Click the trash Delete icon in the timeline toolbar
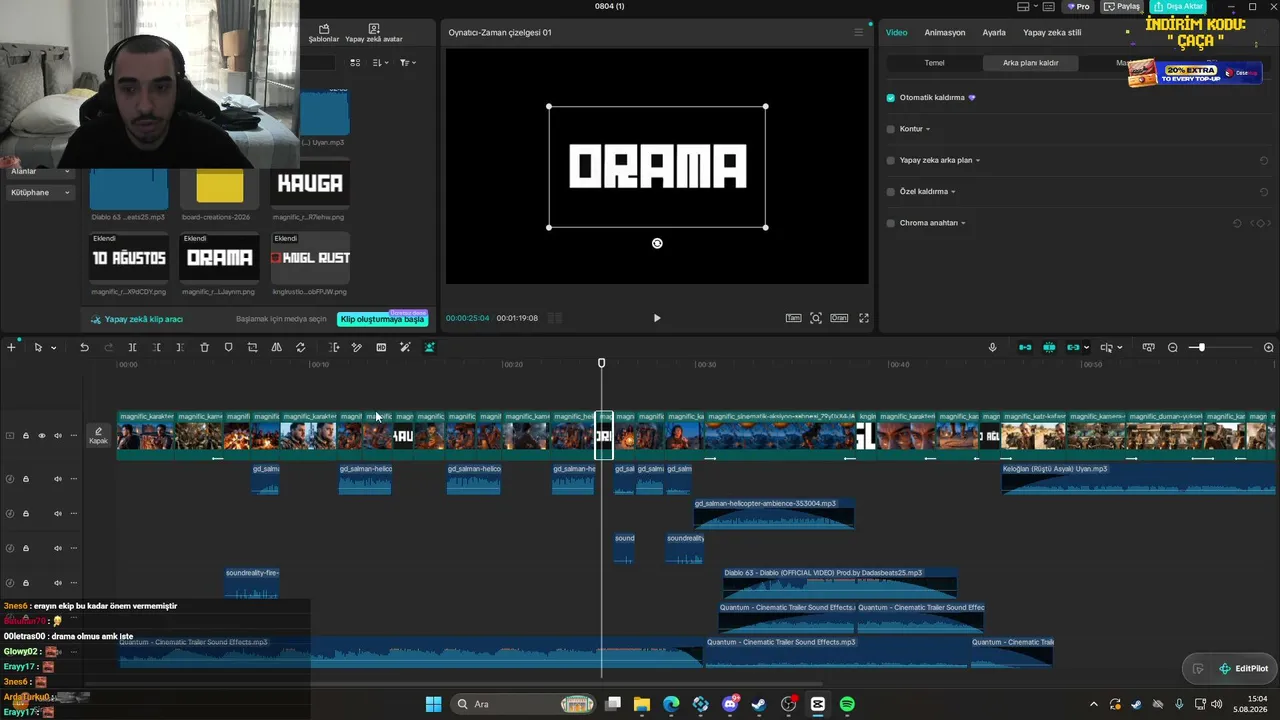Image resolution: width=1280 pixels, height=720 pixels. [x=204, y=347]
